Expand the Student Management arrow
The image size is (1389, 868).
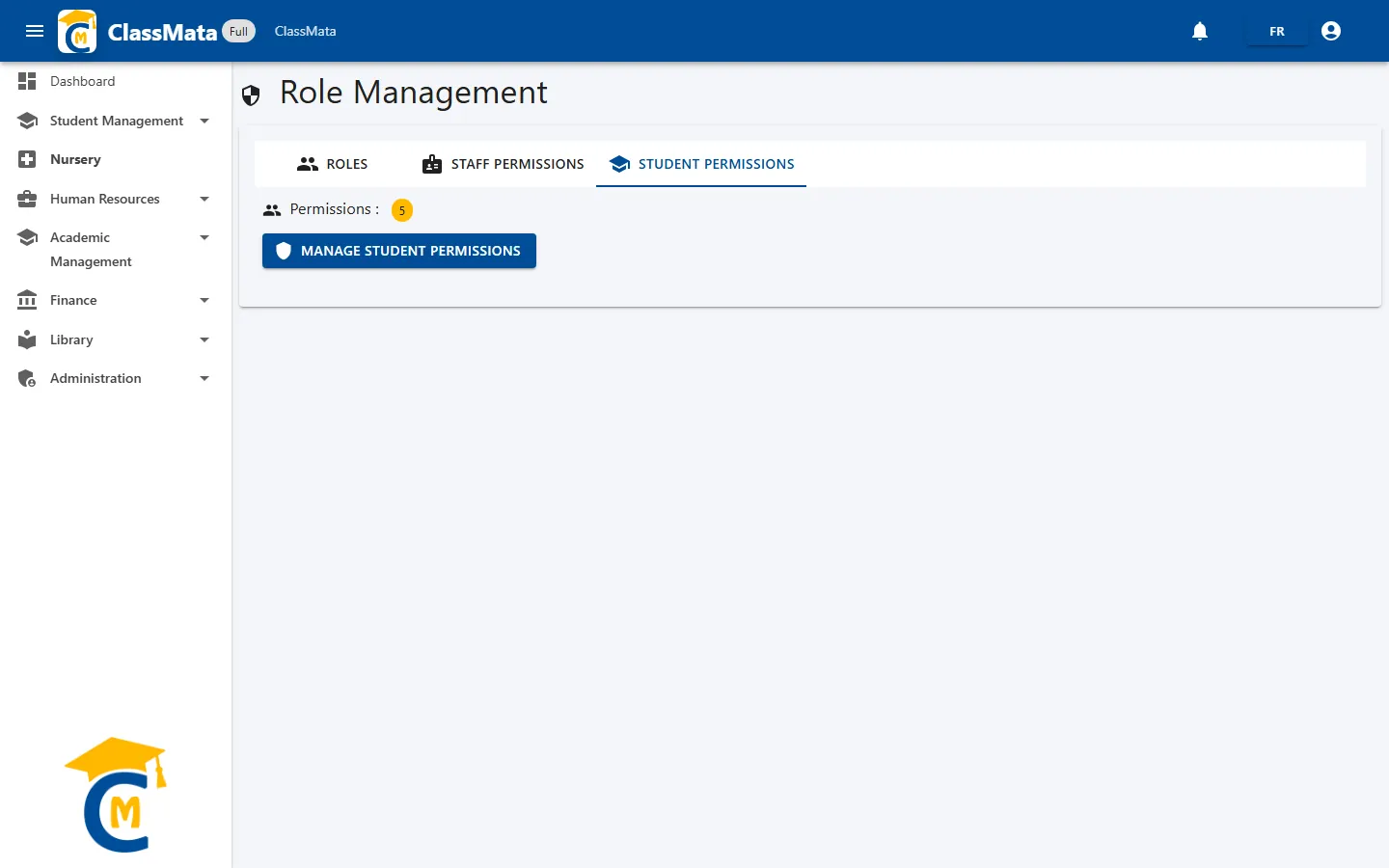pos(204,121)
